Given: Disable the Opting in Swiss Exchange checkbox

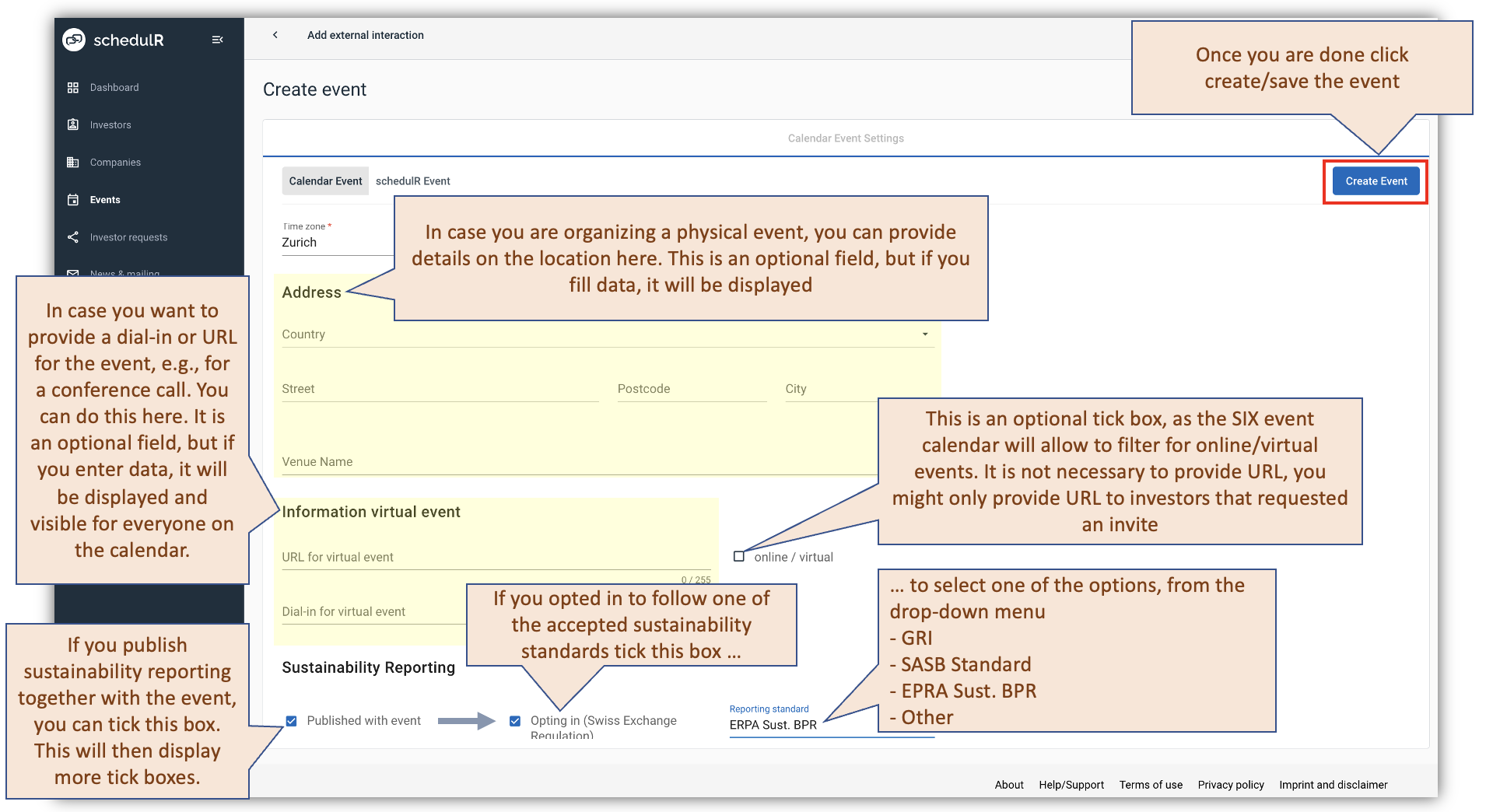Looking at the screenshot, I should (x=515, y=720).
